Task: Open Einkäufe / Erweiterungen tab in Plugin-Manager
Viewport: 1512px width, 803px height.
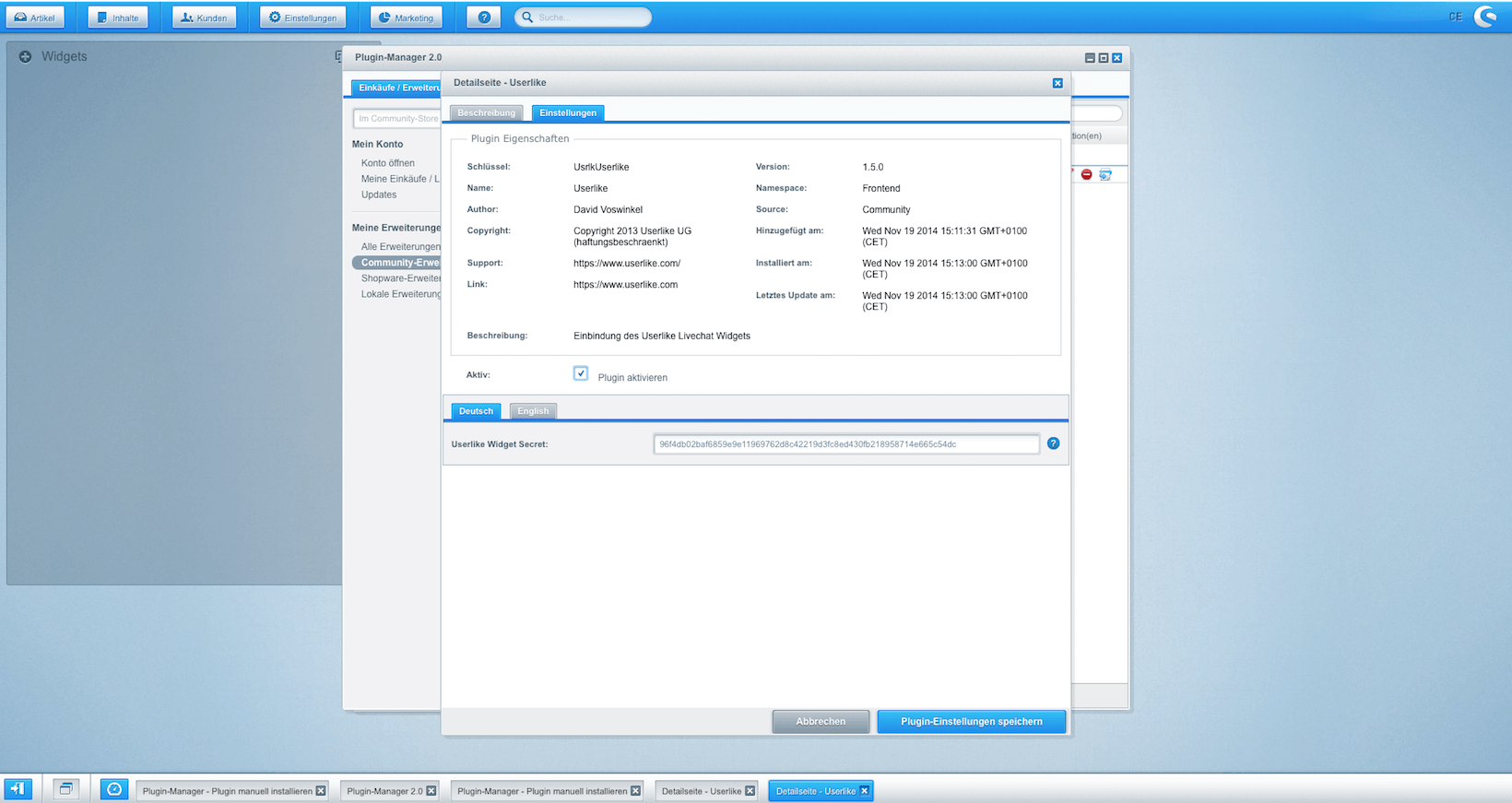Action: (x=397, y=88)
